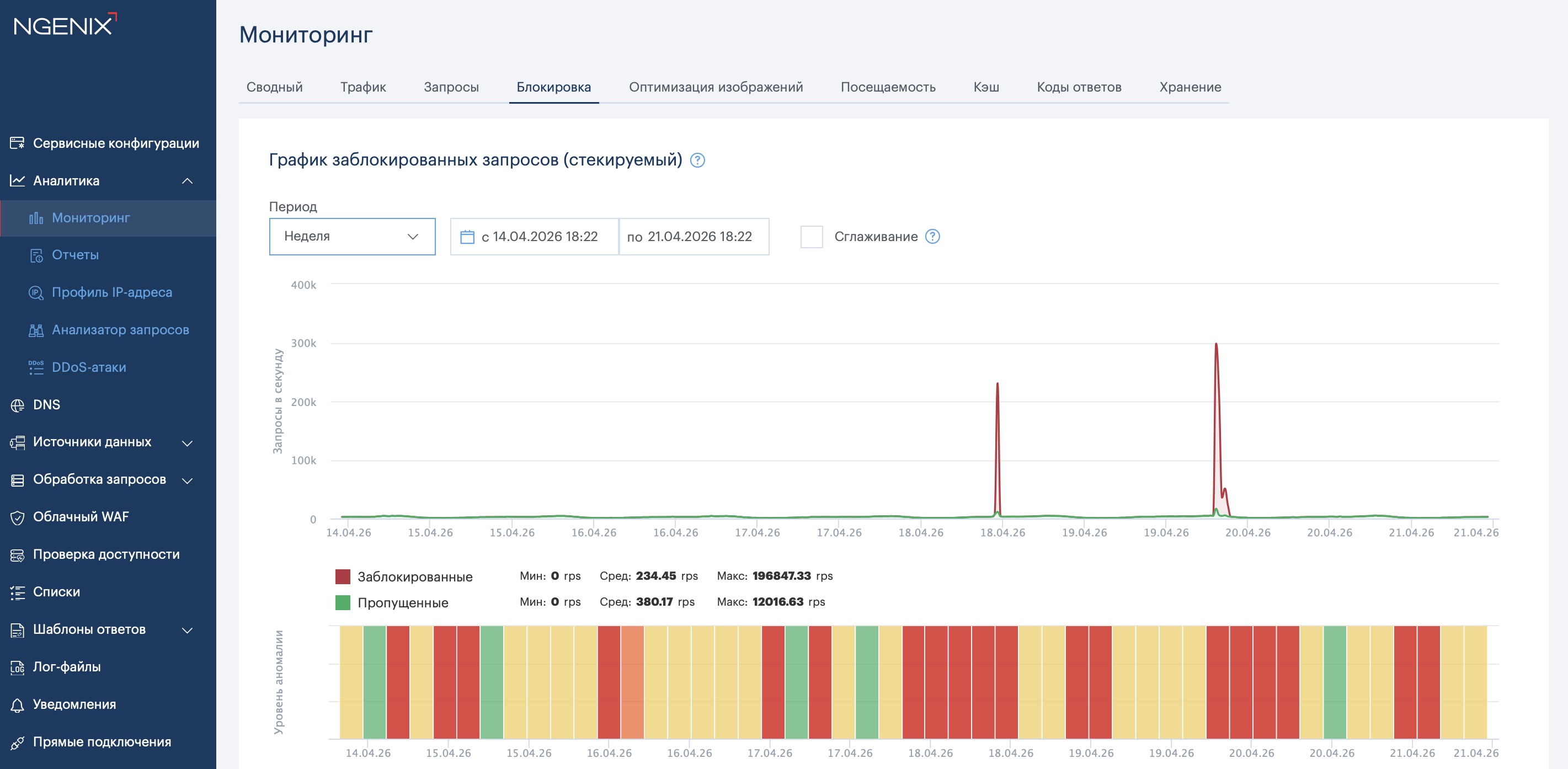Viewport: 1568px width, 769px height.
Task: Click the calendar icon in date range
Action: pos(467,237)
